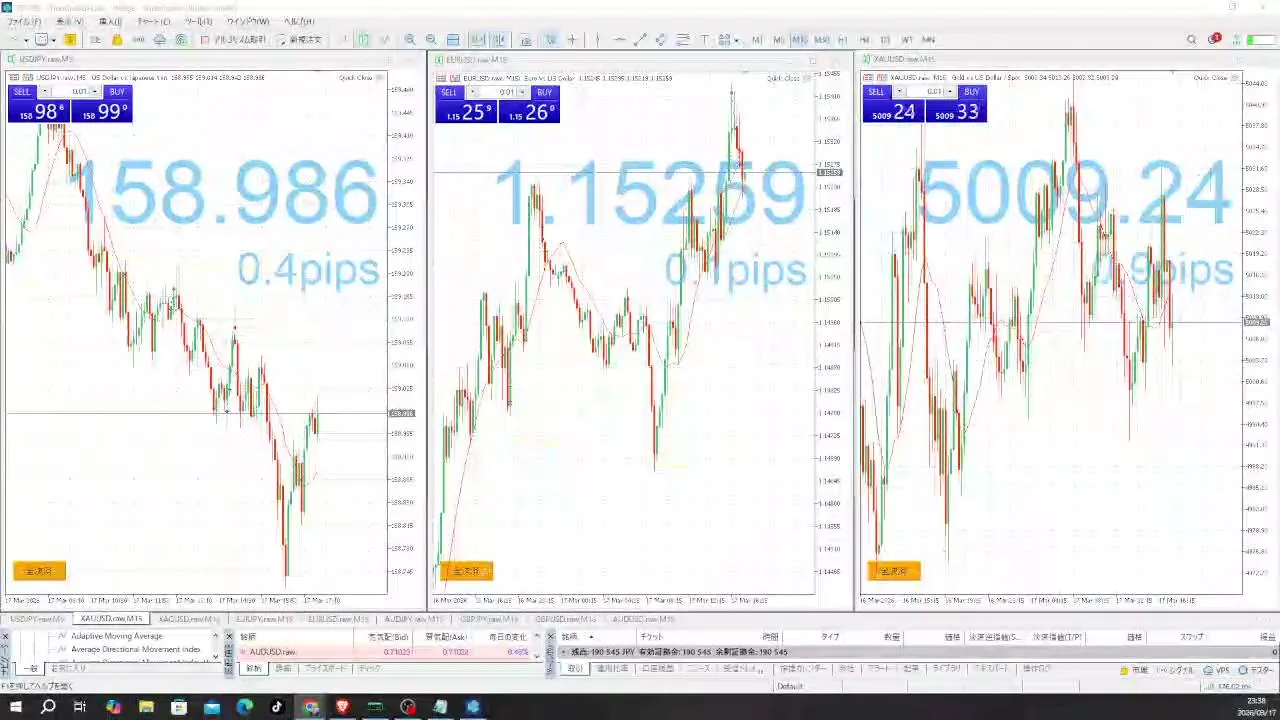1280x720 pixels.
Task: Select Average Directional Movement Index in Navigator
Action: (136, 649)
